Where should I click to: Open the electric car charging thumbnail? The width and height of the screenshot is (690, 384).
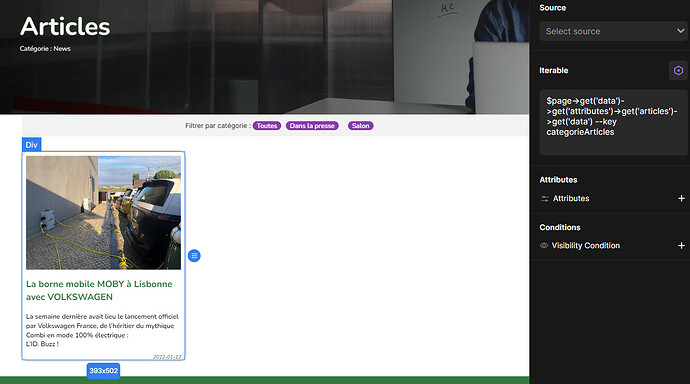click(x=103, y=212)
